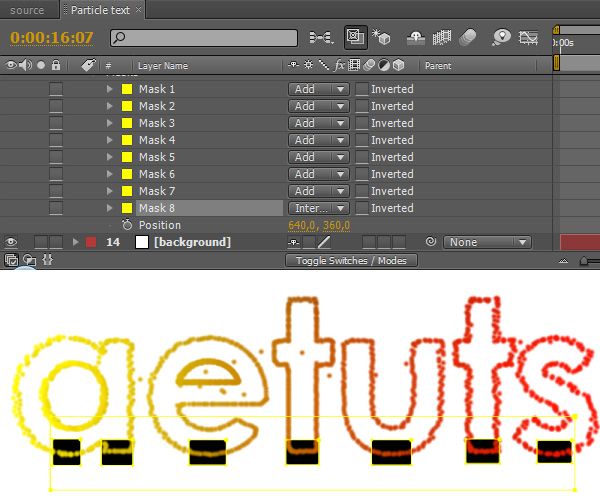Click the Effect fx column header

tap(339, 65)
